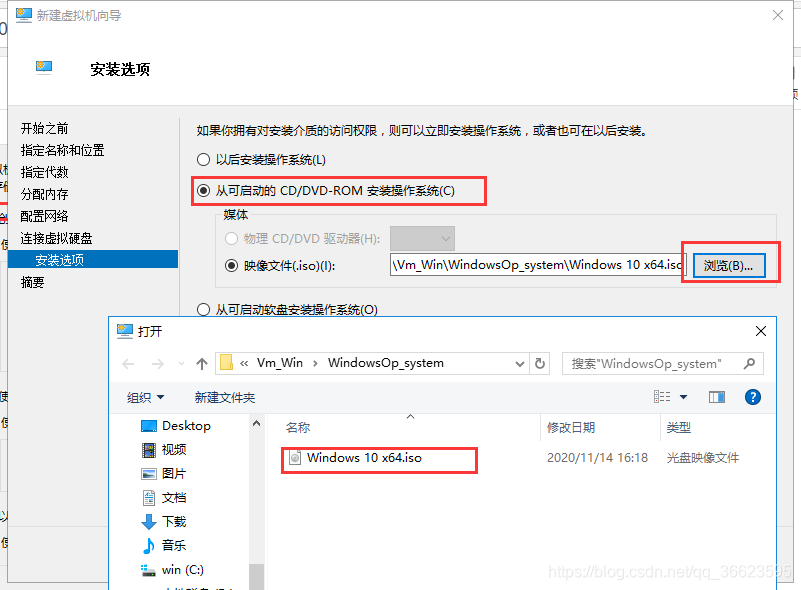Viewport: 801px width, 590px height.
Task: Click the refresh icon beside address bar
Action: pos(539,364)
